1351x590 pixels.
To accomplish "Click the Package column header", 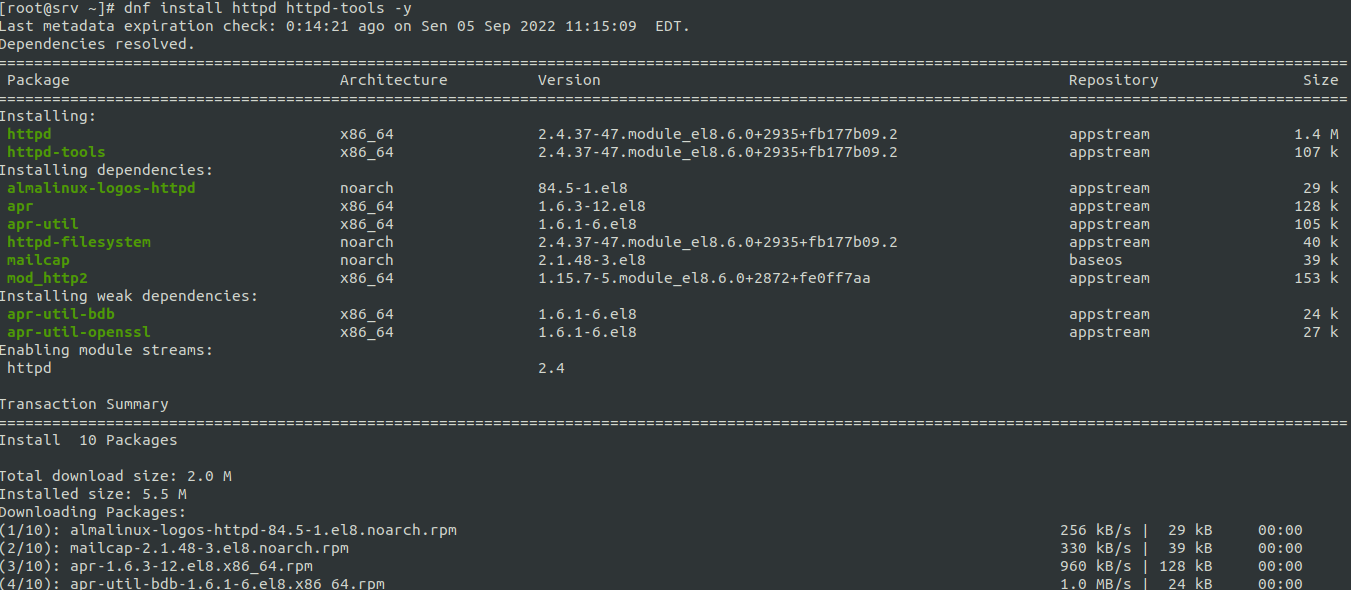I will click(38, 80).
